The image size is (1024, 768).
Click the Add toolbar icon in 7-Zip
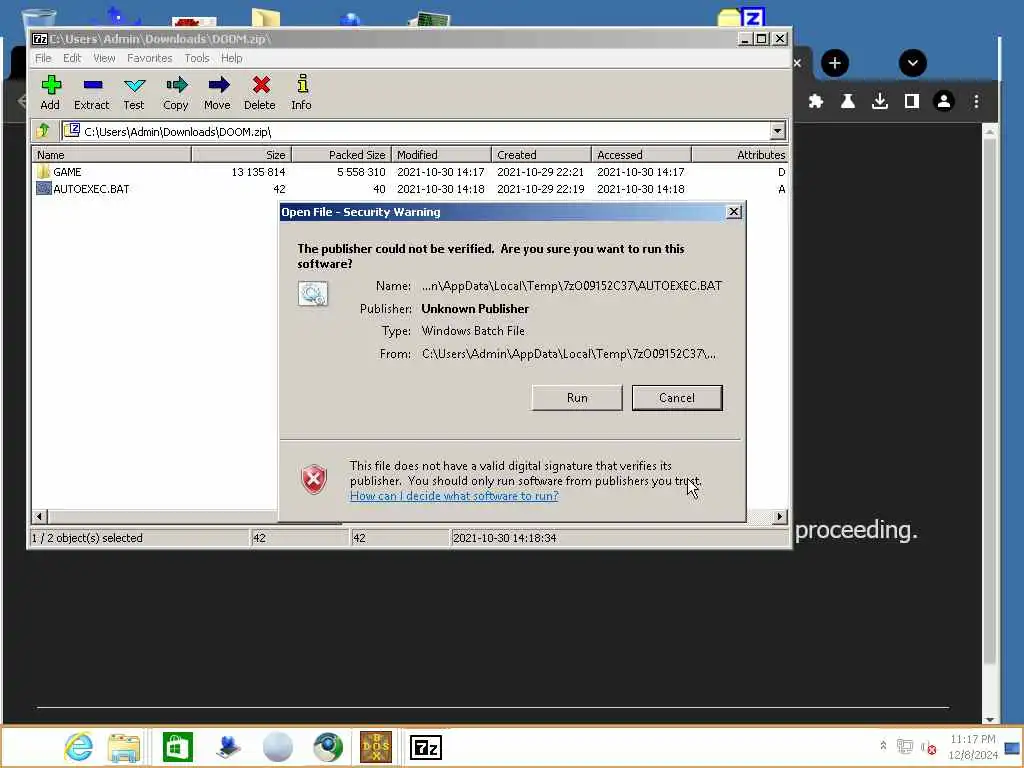50,93
